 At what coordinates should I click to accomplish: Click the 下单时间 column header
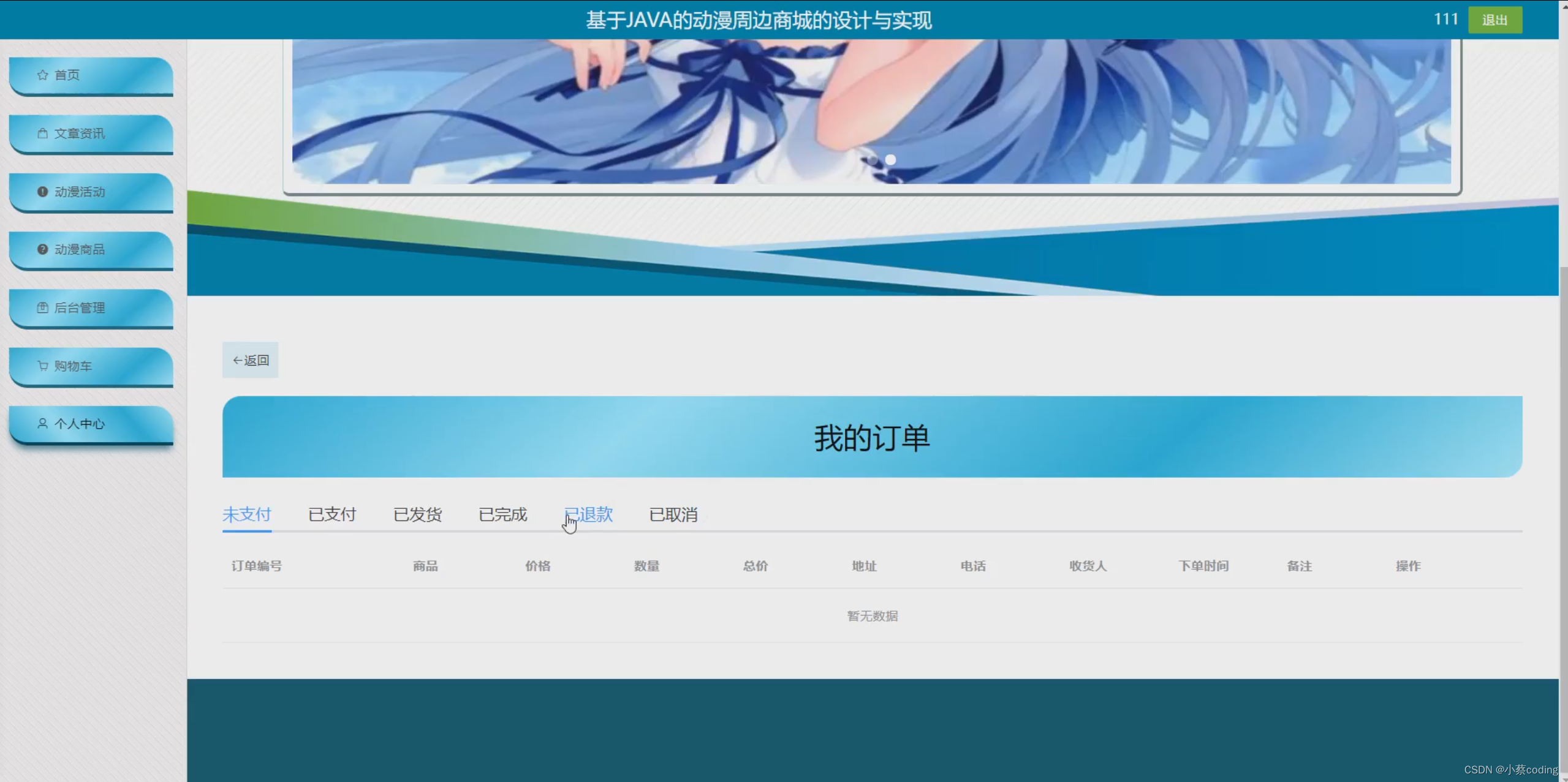click(x=1203, y=566)
